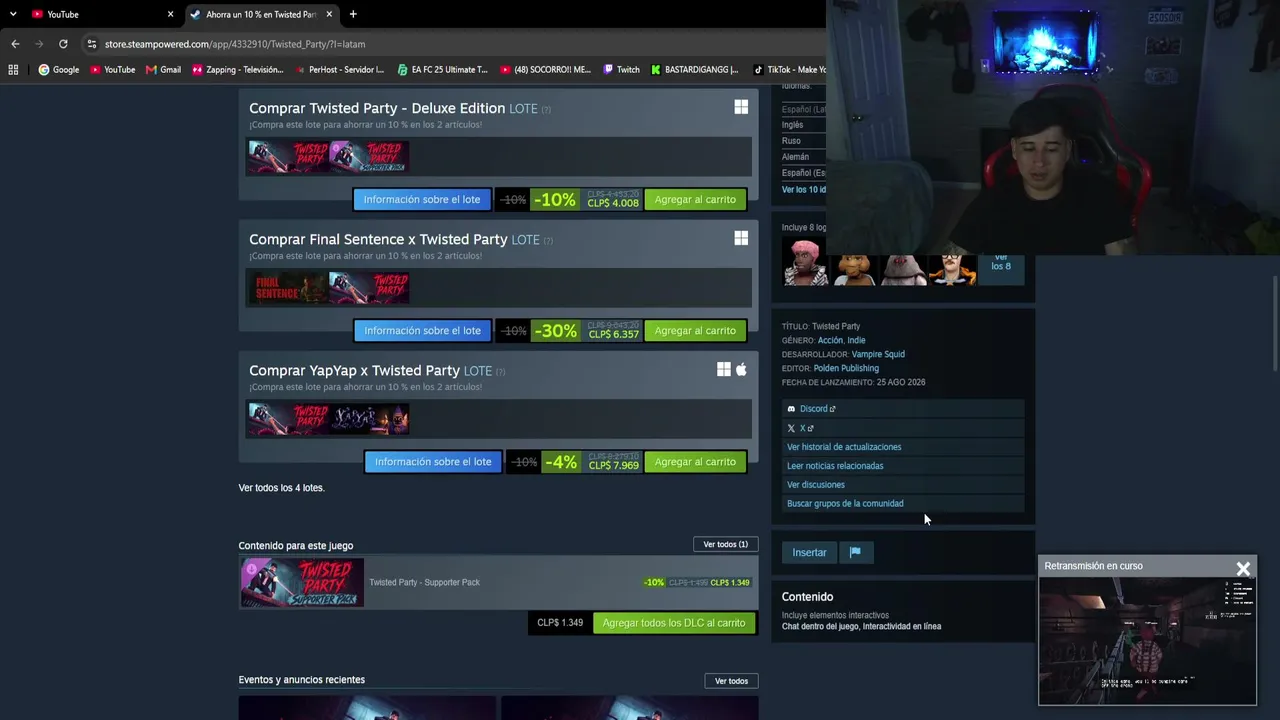Go back to the previous page
Screen dimensions: 1280x720
15,44
